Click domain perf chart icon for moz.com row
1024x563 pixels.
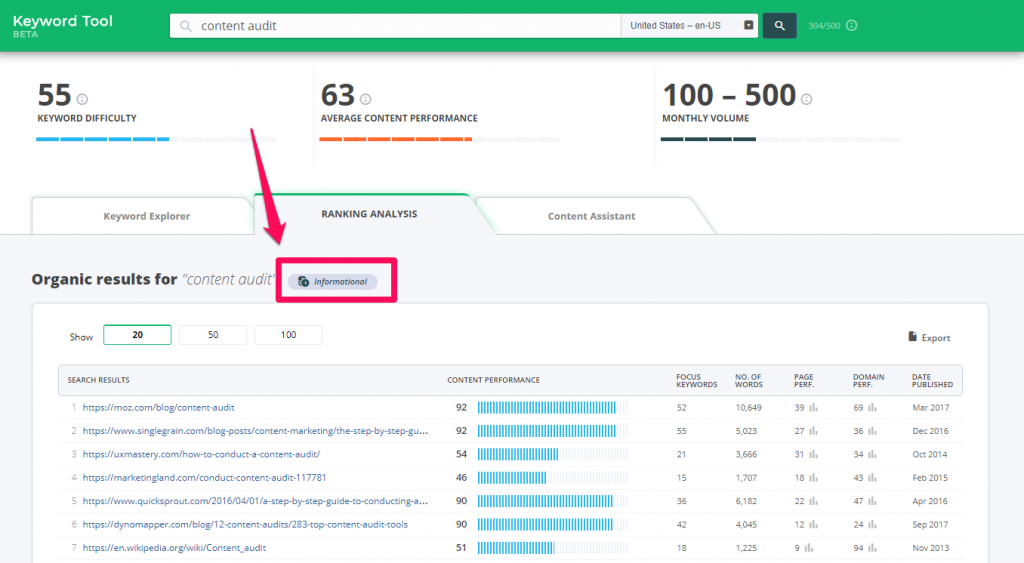(x=872, y=408)
